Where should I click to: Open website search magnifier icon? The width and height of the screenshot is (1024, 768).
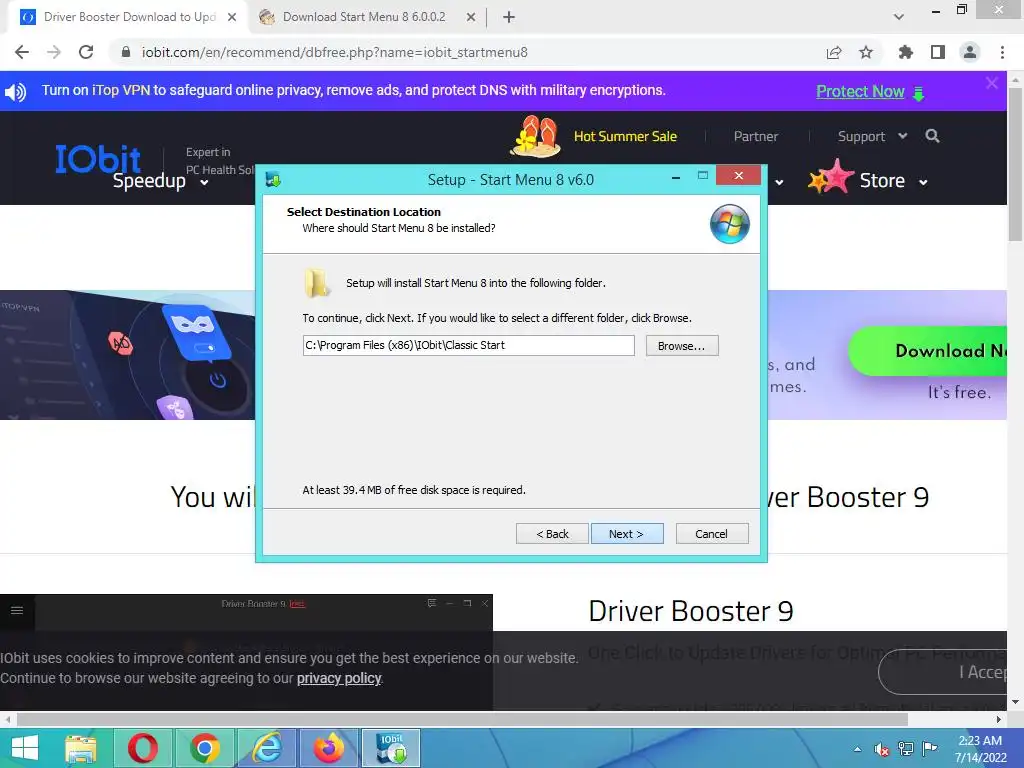pyautogui.click(x=933, y=136)
